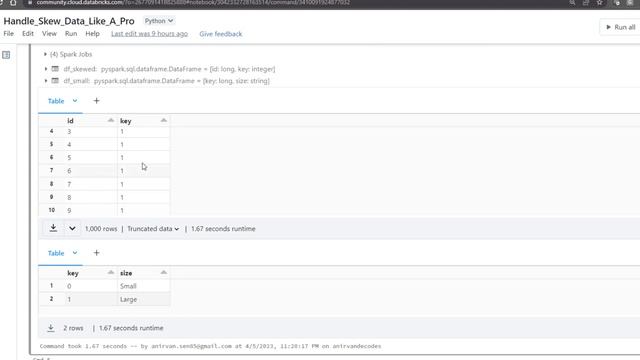
Task: Open the Edit menu
Action: tap(28, 34)
